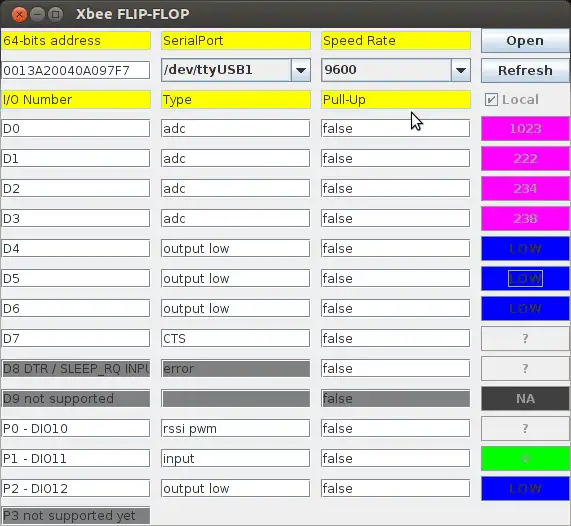This screenshot has height=526, width=571.
Task: Click the D8 row question mark button
Action: [x=525, y=368]
